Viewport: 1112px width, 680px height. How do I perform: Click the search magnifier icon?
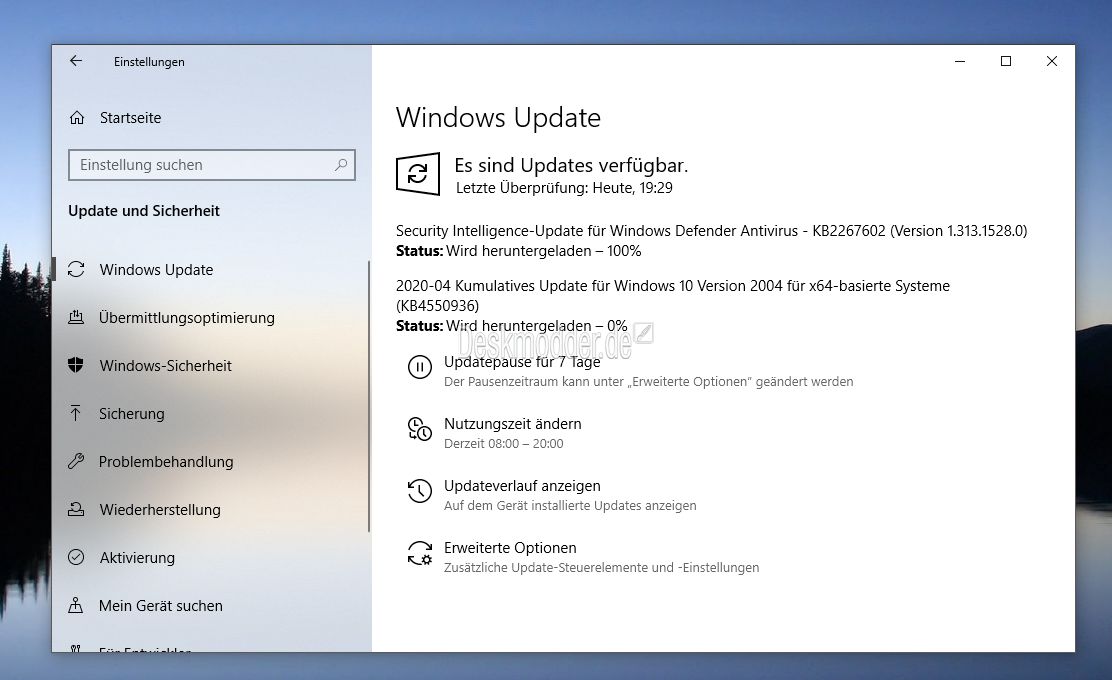341,165
